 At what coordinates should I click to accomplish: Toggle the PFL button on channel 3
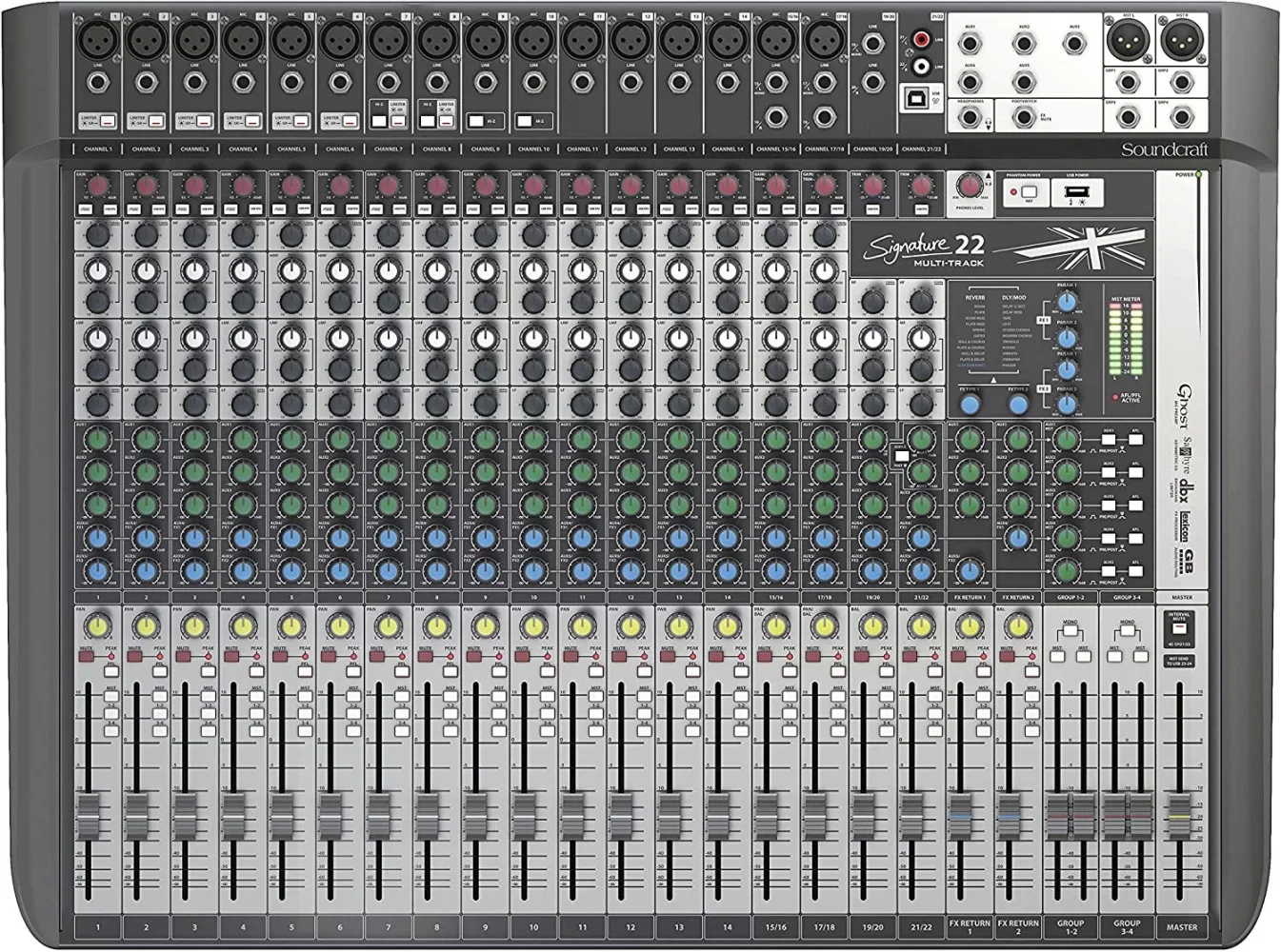pos(208,672)
